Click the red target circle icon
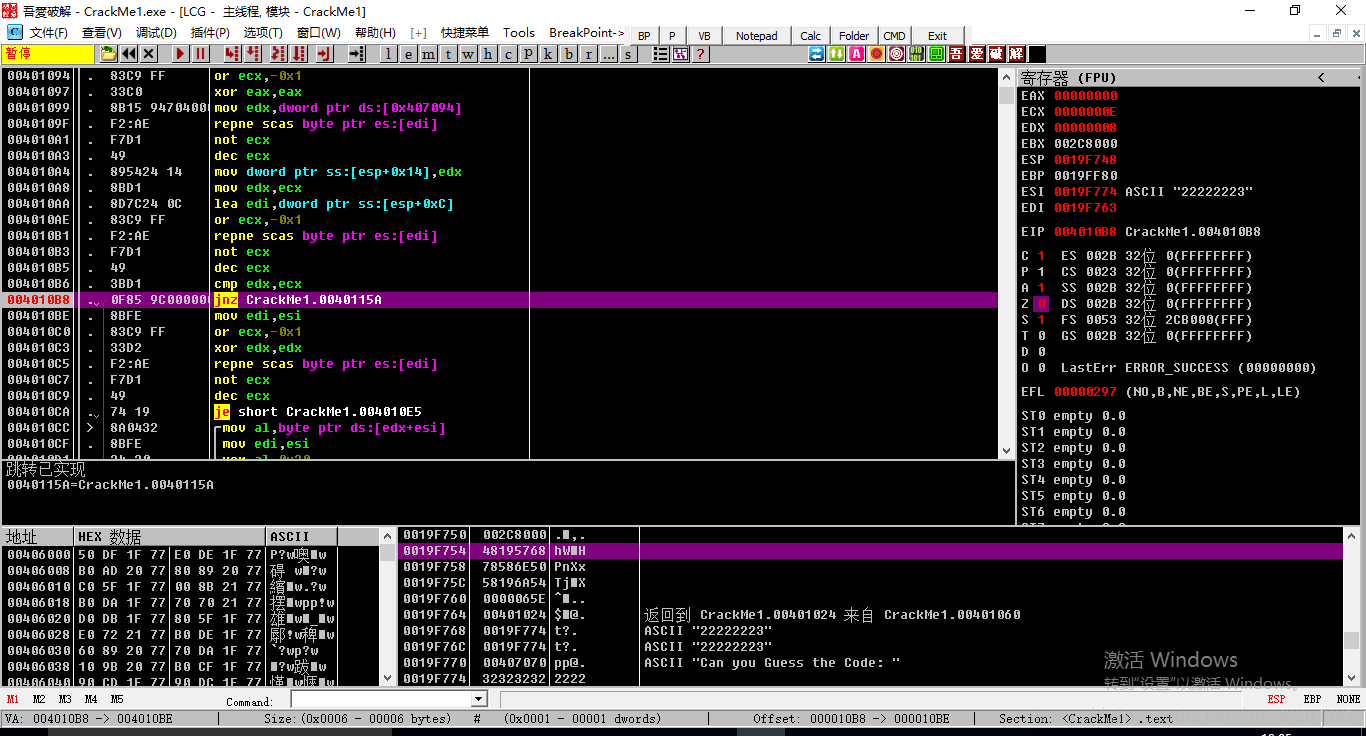Screen dimensions: 1366x736 pos(897,54)
